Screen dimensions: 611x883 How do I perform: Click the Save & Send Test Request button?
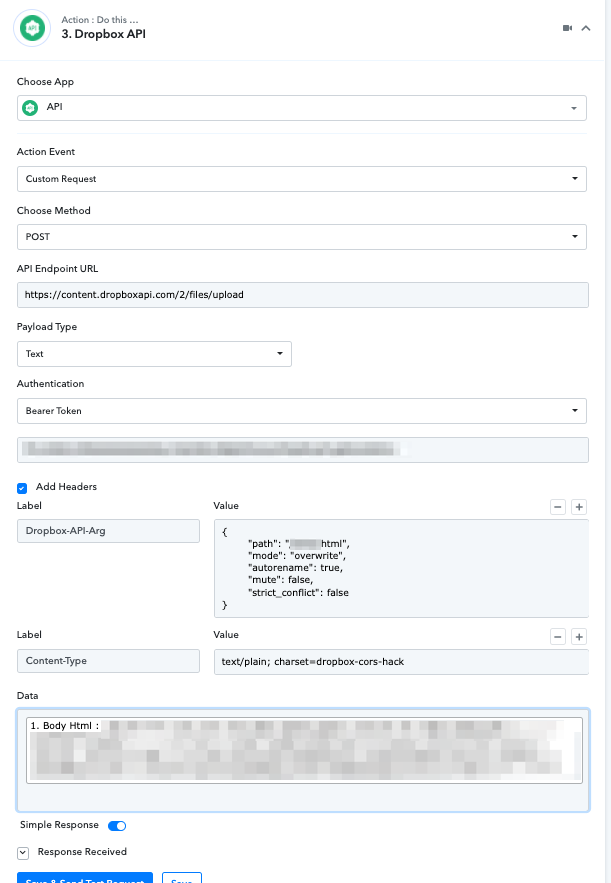point(84,878)
